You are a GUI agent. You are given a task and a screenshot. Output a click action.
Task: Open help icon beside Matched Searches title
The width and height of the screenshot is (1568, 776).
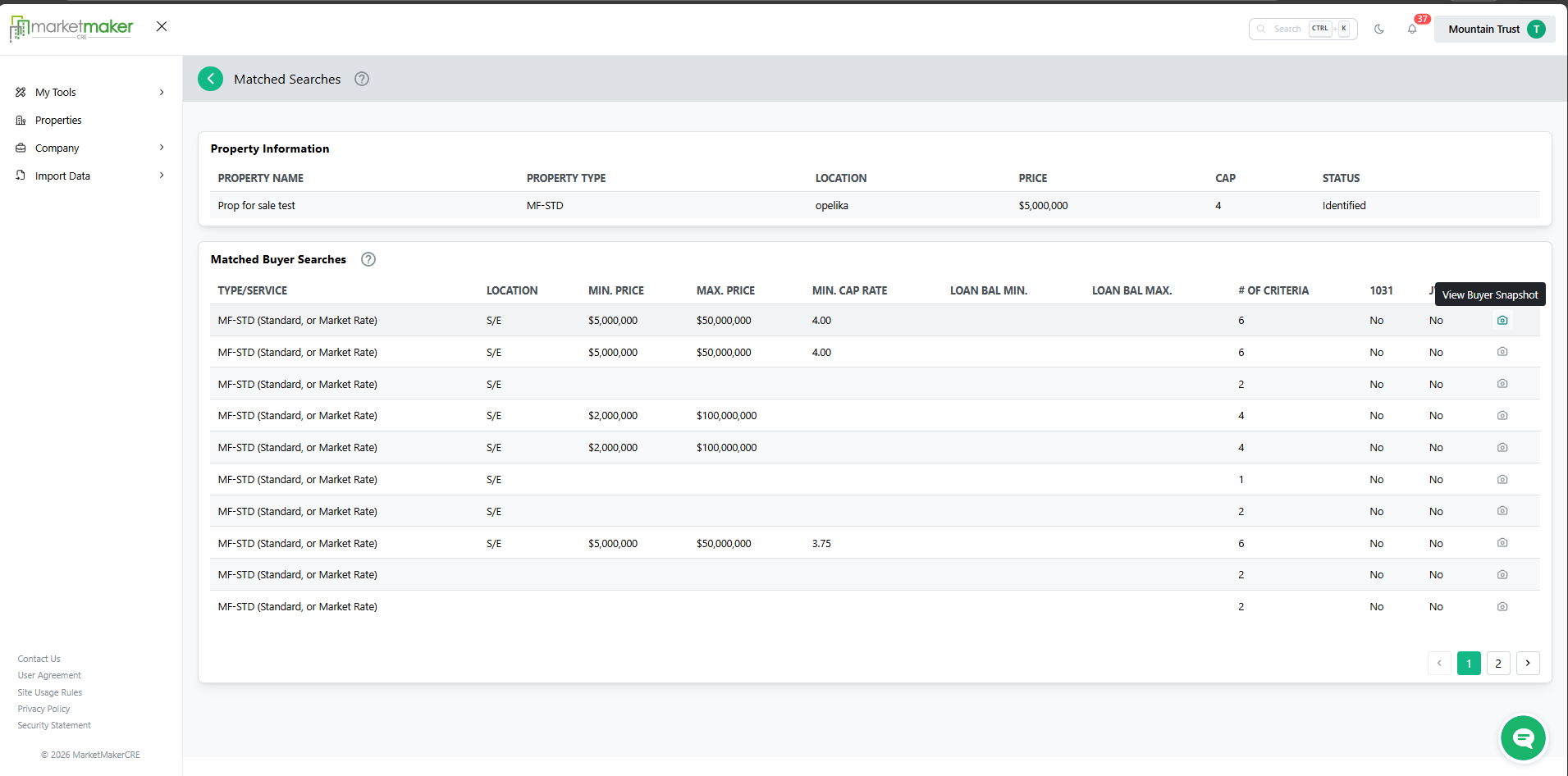click(362, 79)
